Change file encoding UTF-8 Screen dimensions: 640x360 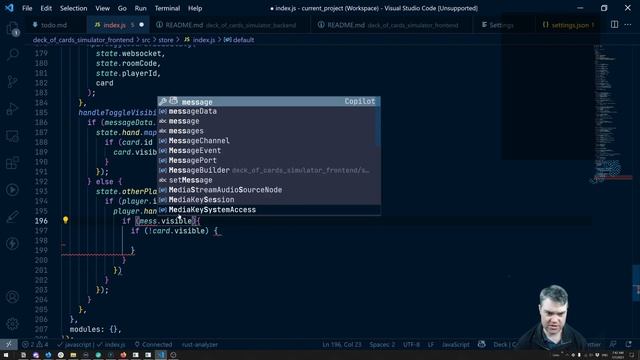pyautogui.click(x=411, y=344)
